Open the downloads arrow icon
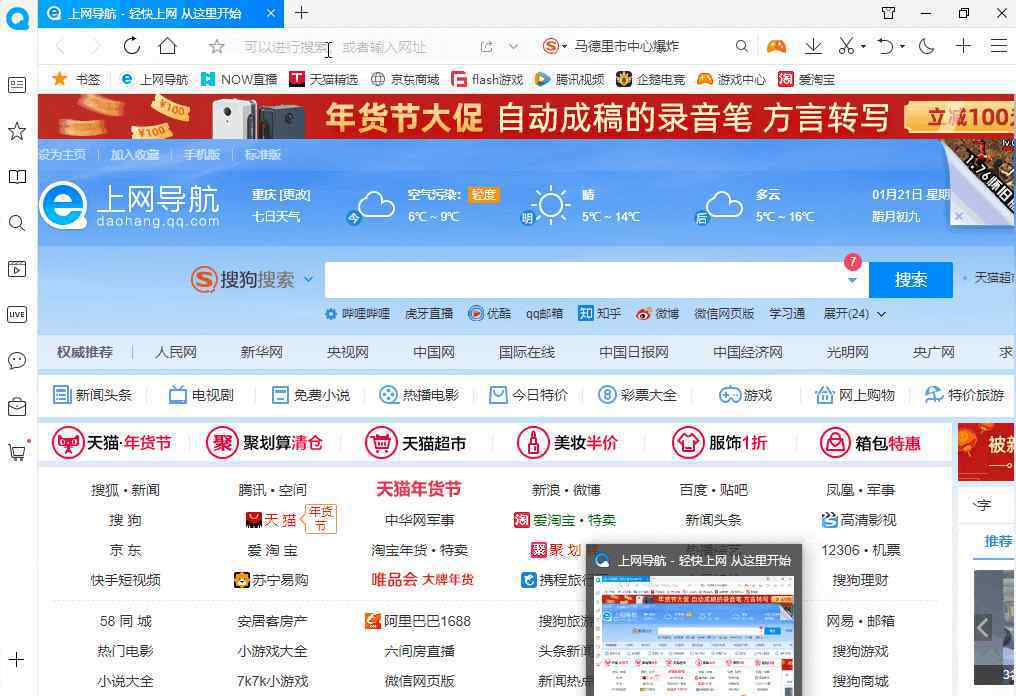The width and height of the screenshot is (1016, 696). [813, 46]
